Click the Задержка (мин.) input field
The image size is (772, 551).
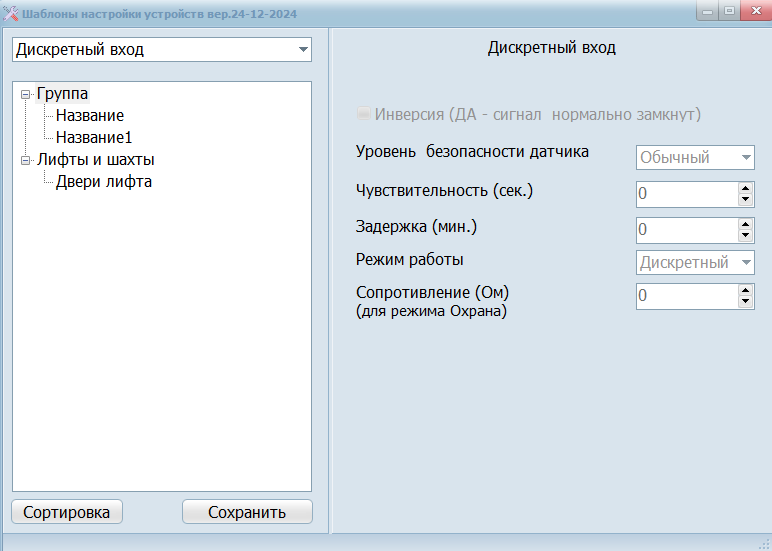(686, 230)
